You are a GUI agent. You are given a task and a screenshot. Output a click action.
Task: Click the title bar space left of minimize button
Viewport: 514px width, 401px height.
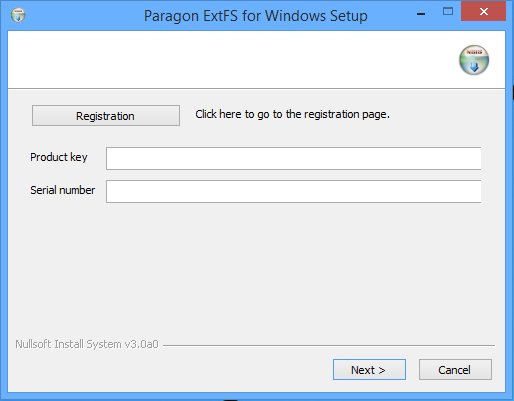click(x=390, y=15)
